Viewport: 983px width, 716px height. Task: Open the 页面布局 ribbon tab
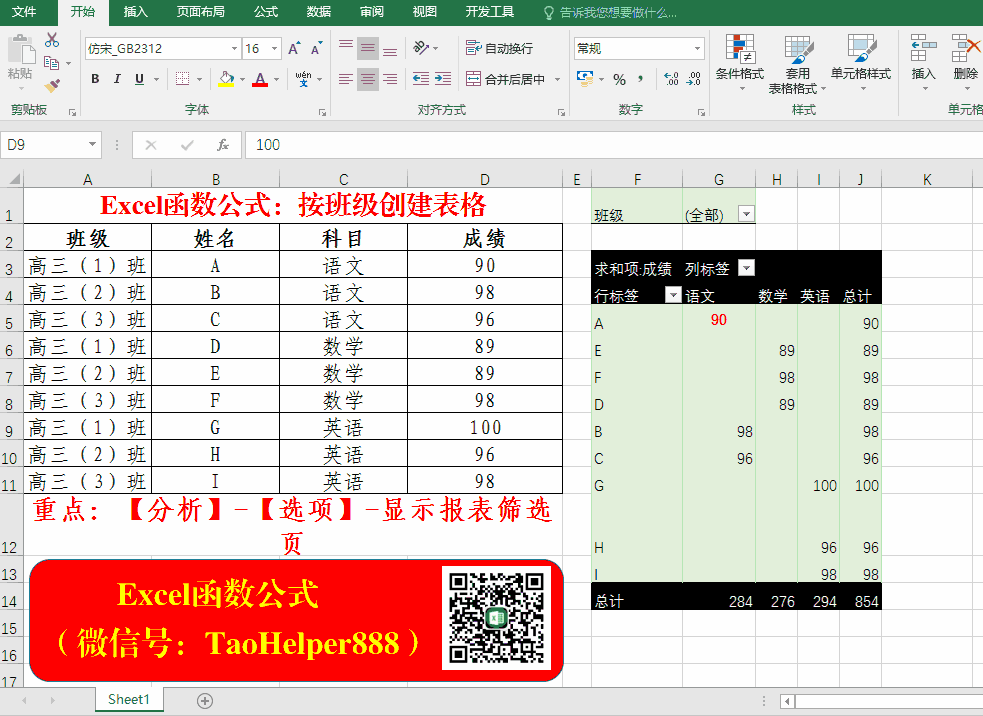click(x=200, y=12)
